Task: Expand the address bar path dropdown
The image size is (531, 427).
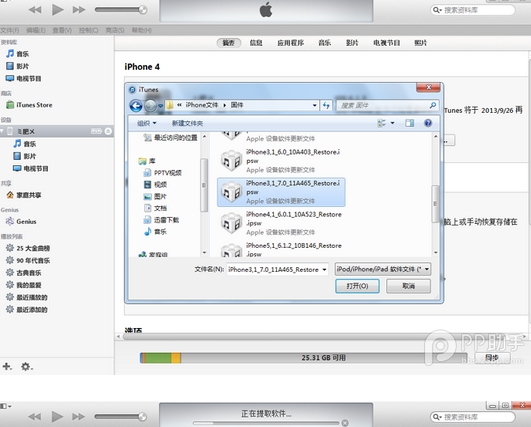Action: pyautogui.click(x=315, y=105)
